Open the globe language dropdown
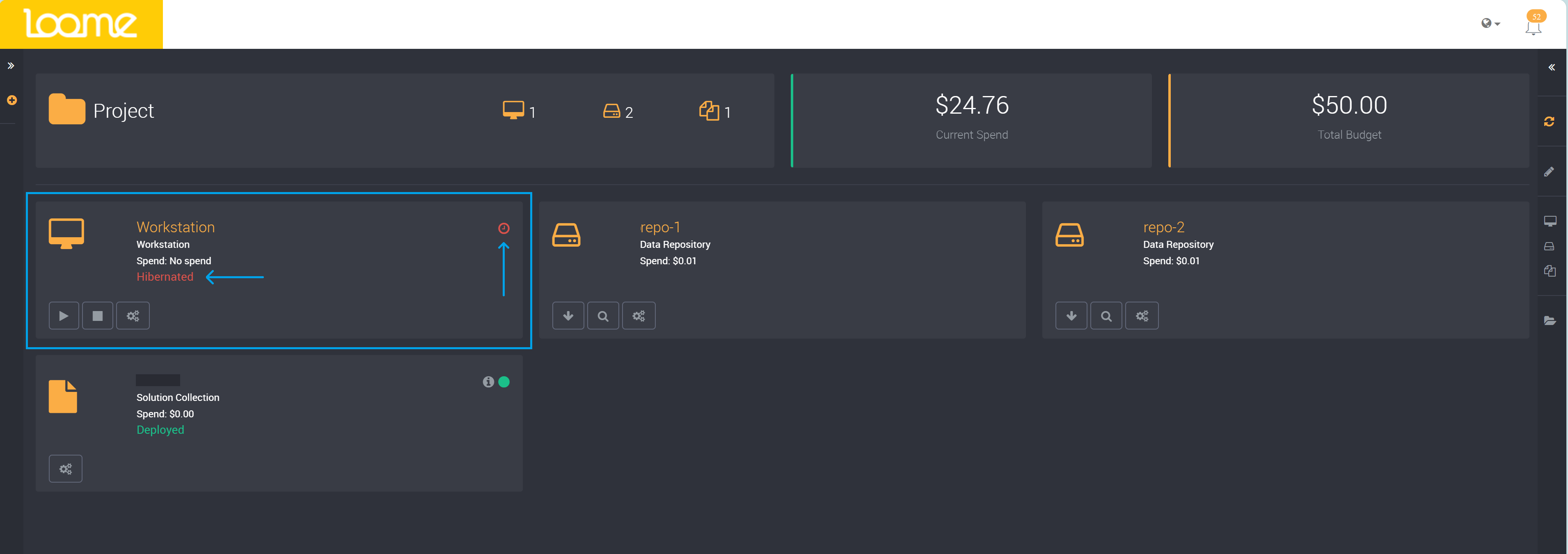The height and width of the screenshot is (554, 1568). click(x=1490, y=23)
